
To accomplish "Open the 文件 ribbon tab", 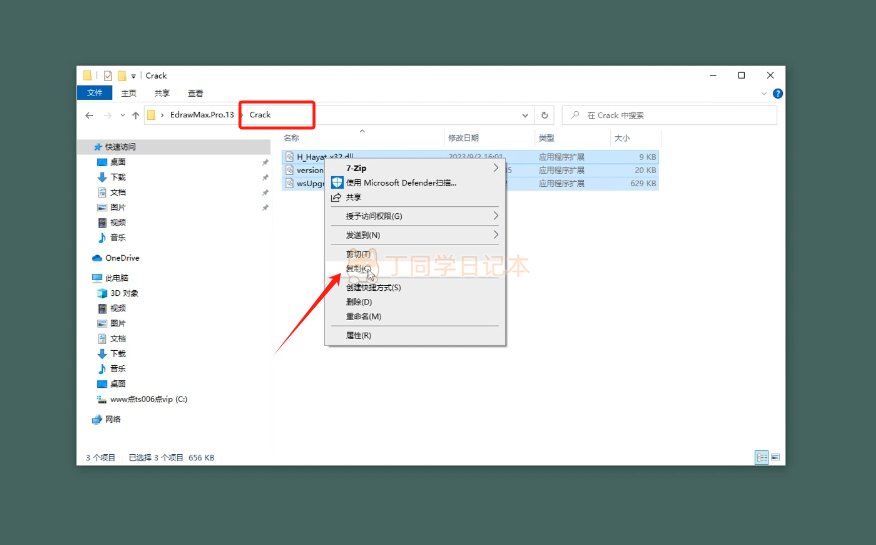I will pos(94,93).
